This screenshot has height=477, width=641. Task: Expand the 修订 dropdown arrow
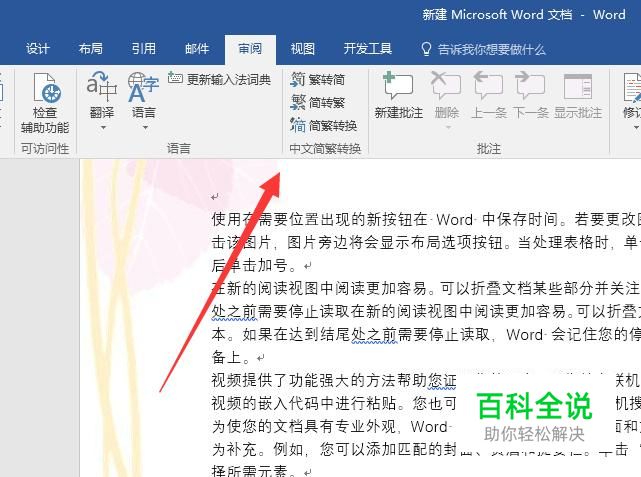point(636,128)
